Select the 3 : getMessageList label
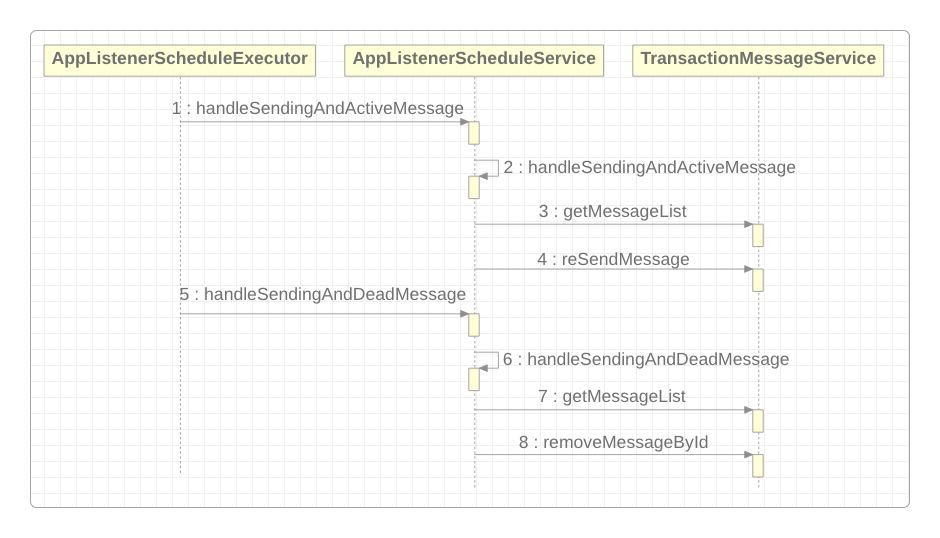940x538 pixels. [613, 211]
